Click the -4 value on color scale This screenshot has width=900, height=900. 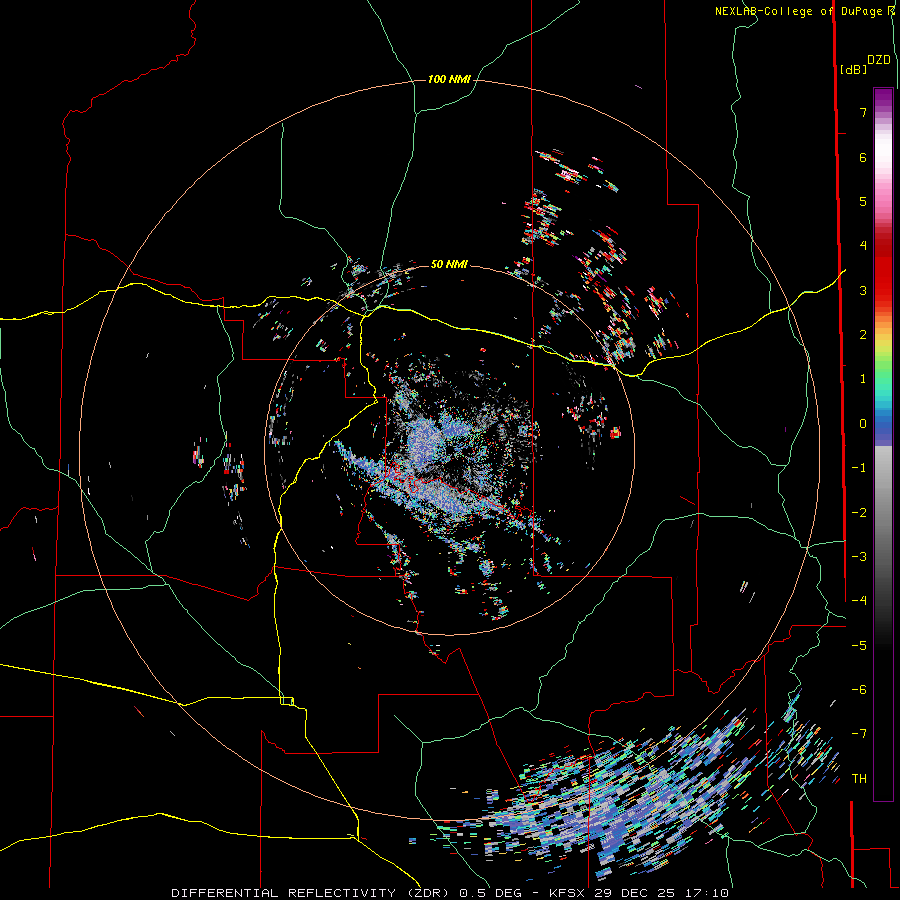point(859,601)
